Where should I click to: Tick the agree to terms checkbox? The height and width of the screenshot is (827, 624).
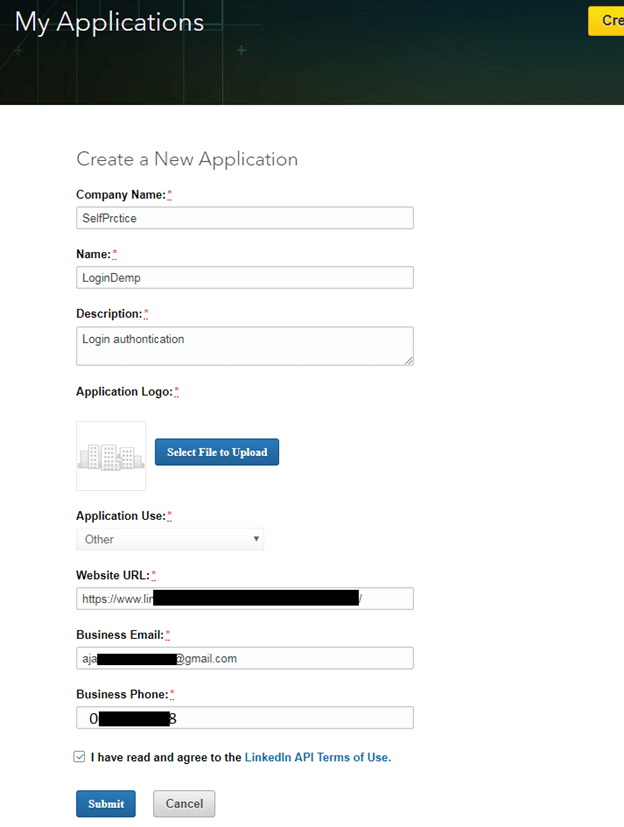click(80, 757)
